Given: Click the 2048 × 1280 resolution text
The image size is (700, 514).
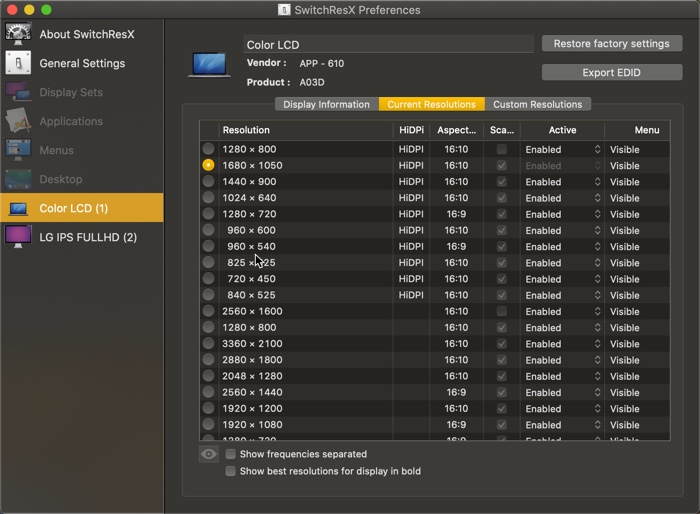Looking at the screenshot, I should pos(252,376).
